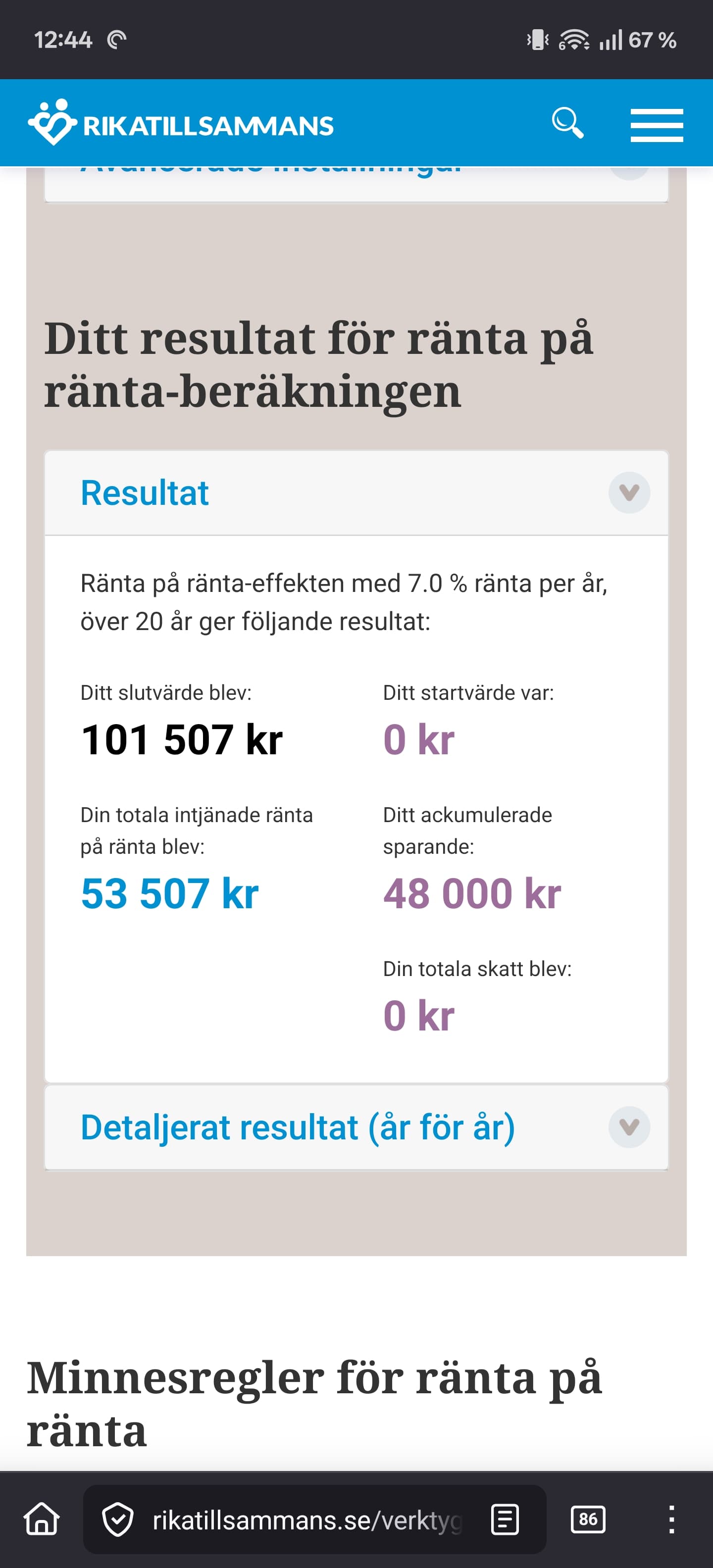This screenshot has height=1568, width=713.
Task: Tap the 48 000 kr sparande amount
Action: pyautogui.click(x=472, y=893)
